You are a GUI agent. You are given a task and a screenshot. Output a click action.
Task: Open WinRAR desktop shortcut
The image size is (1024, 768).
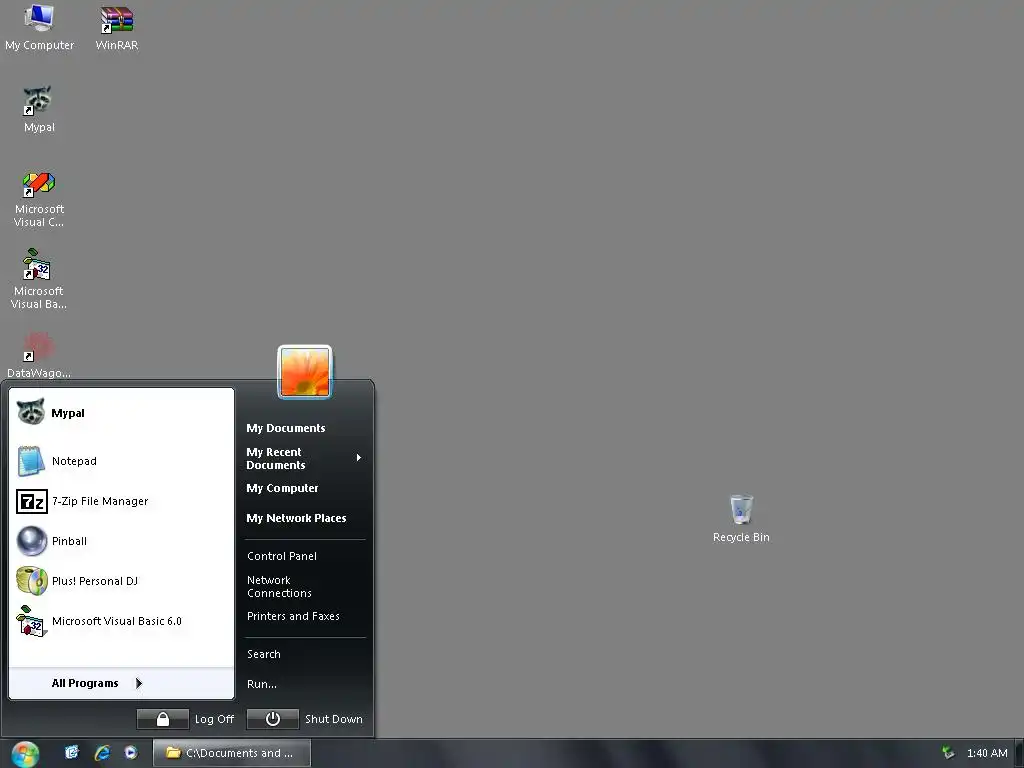(117, 27)
